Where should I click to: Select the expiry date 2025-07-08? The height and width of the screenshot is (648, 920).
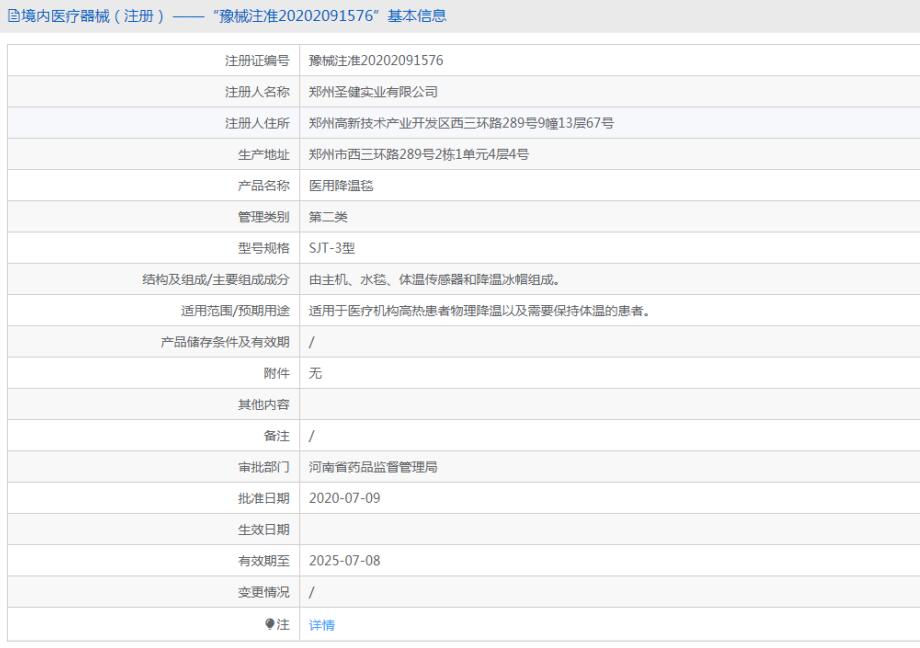point(345,561)
